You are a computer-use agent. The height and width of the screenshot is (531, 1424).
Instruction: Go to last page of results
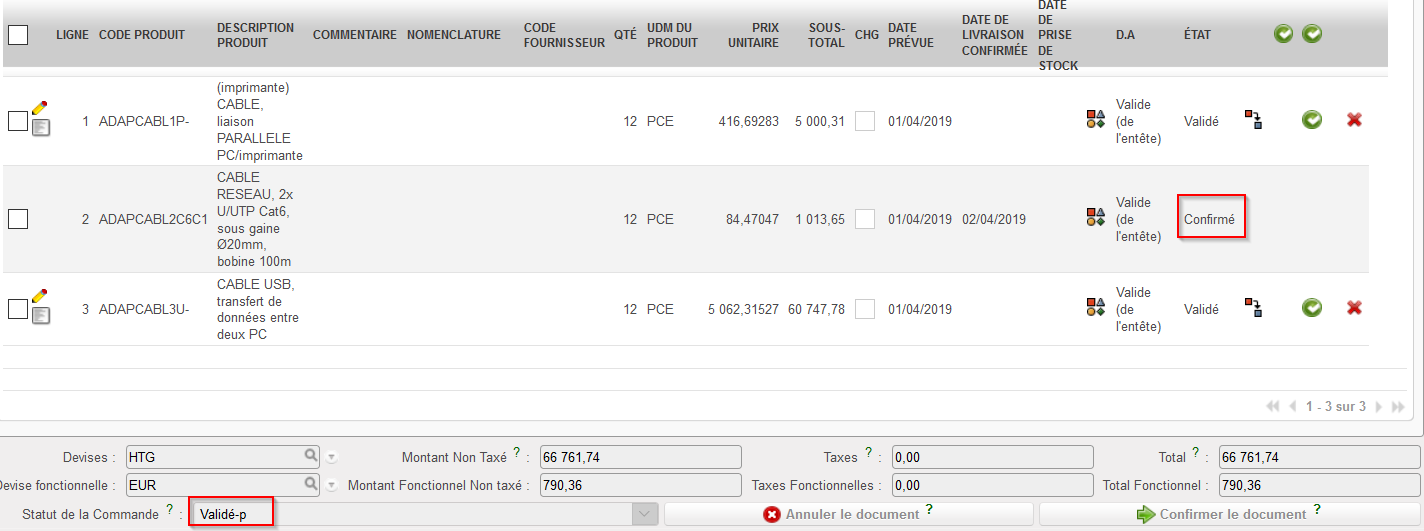tap(1399, 407)
